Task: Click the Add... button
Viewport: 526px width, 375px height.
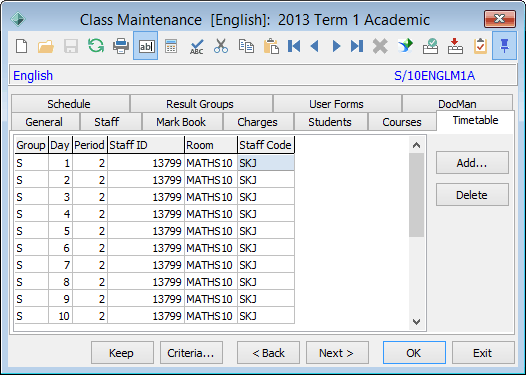Action: pos(472,163)
